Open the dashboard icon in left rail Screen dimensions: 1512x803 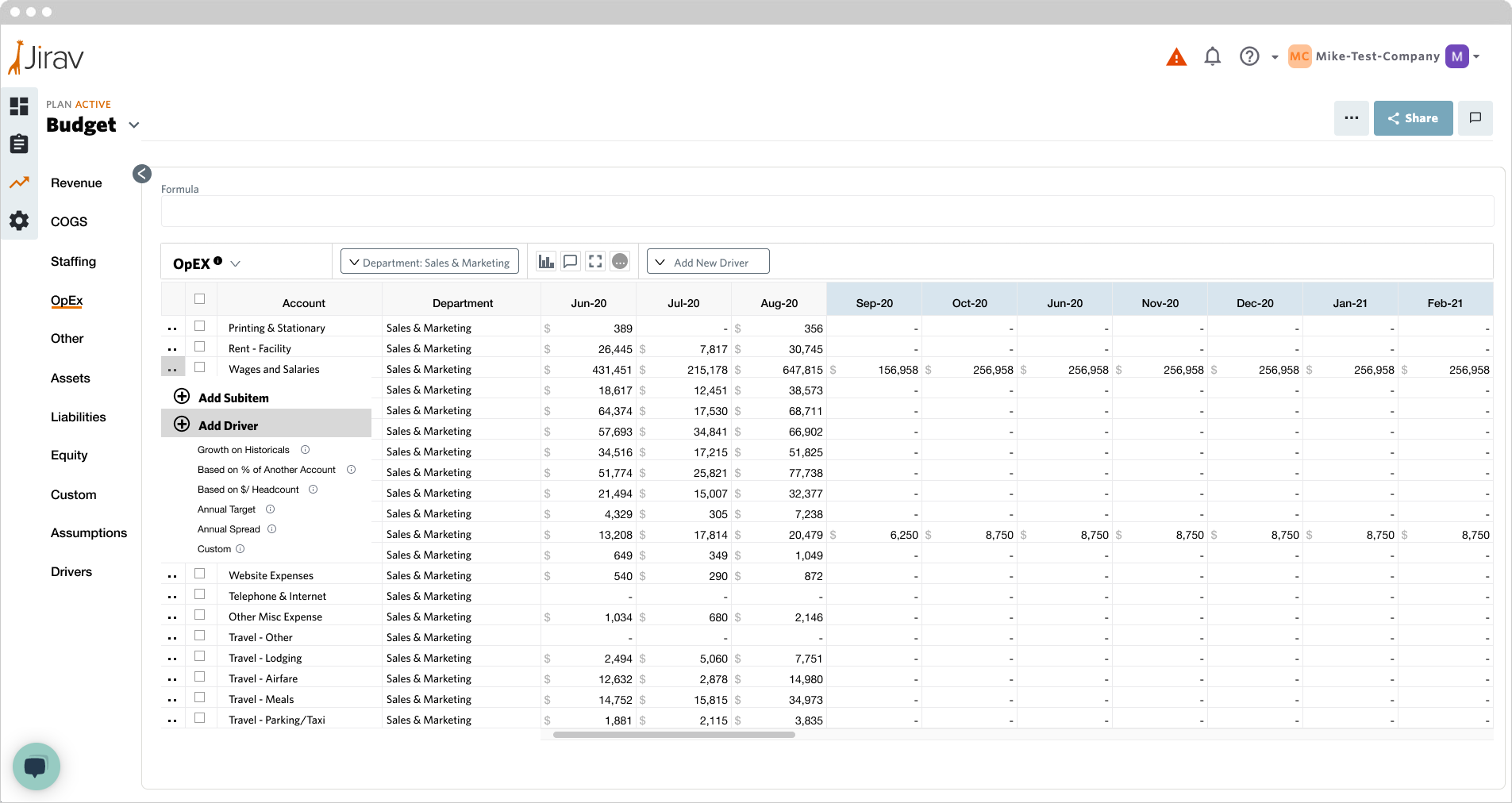point(19,106)
